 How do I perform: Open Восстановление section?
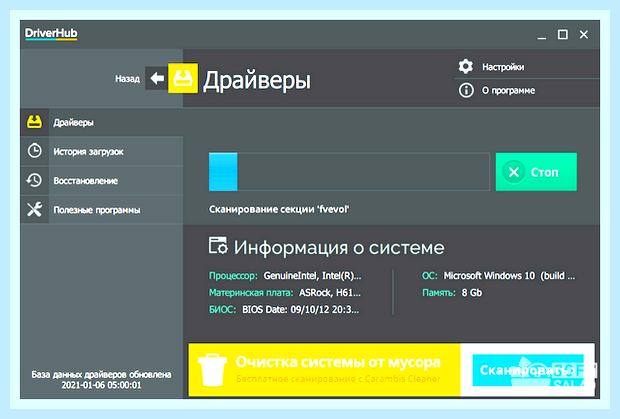(102, 181)
